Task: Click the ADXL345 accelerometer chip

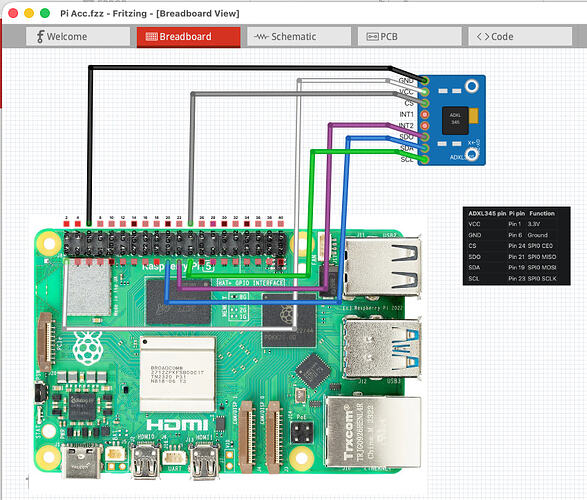Action: point(455,120)
